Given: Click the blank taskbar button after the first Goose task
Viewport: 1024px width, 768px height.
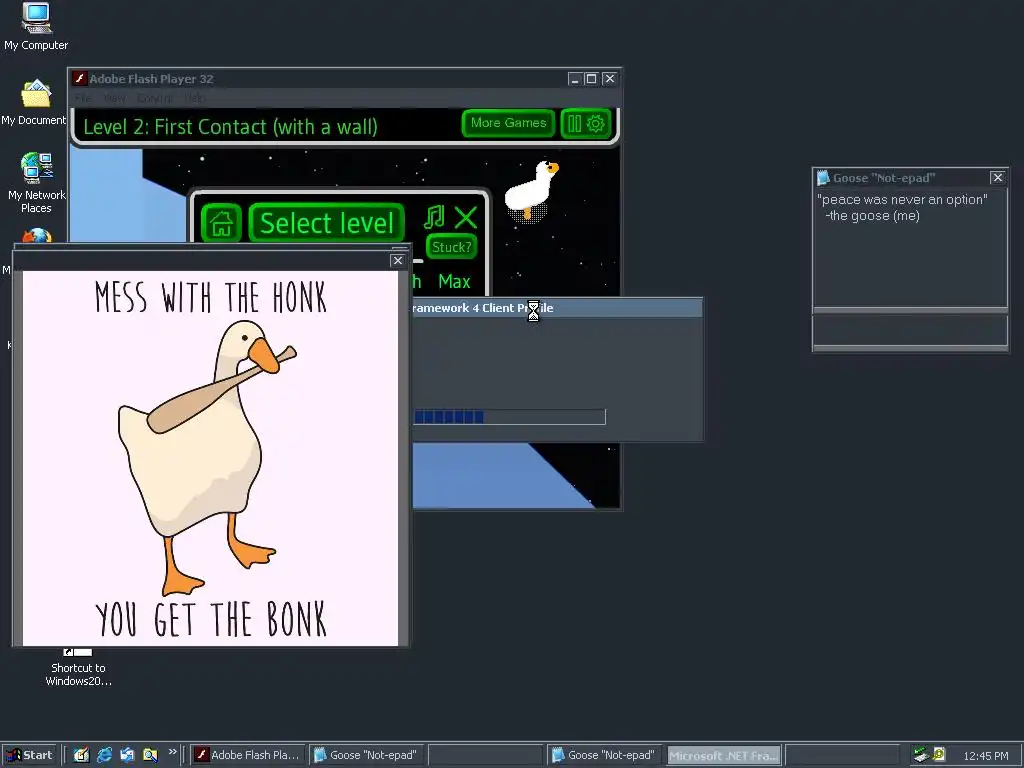Looking at the screenshot, I should [485, 755].
